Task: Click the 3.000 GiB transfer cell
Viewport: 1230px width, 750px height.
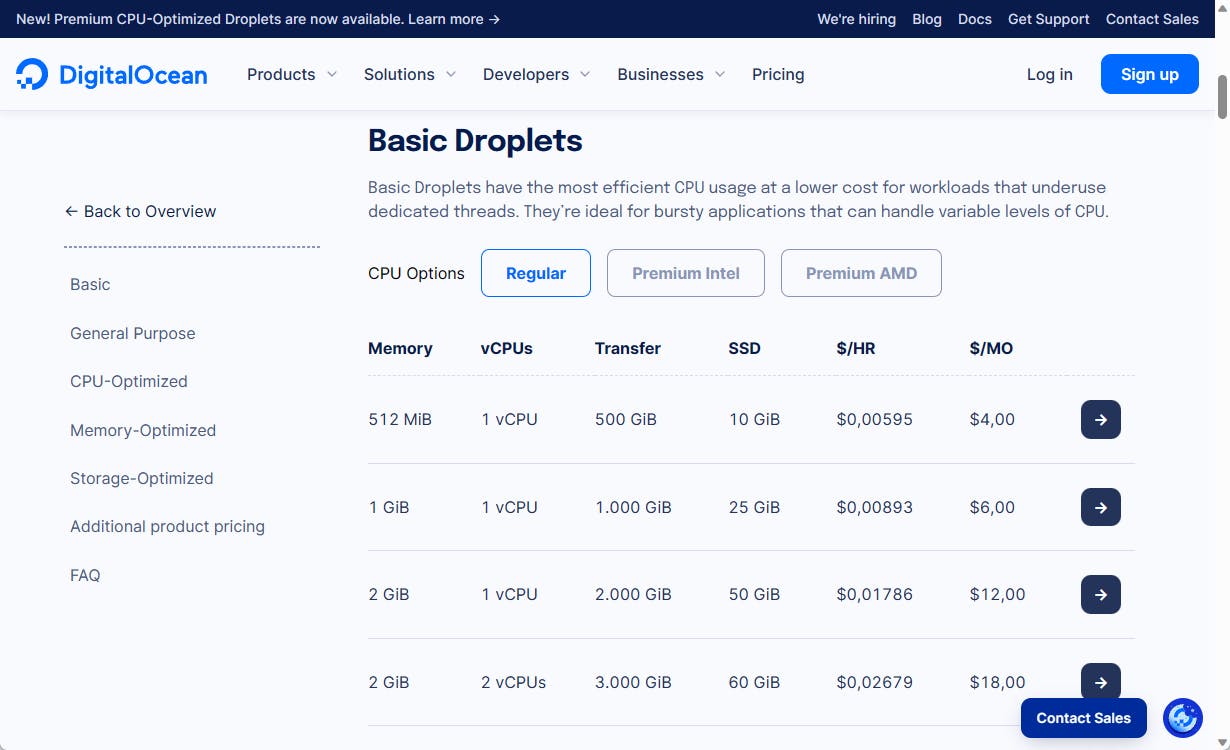Action: coord(633,682)
